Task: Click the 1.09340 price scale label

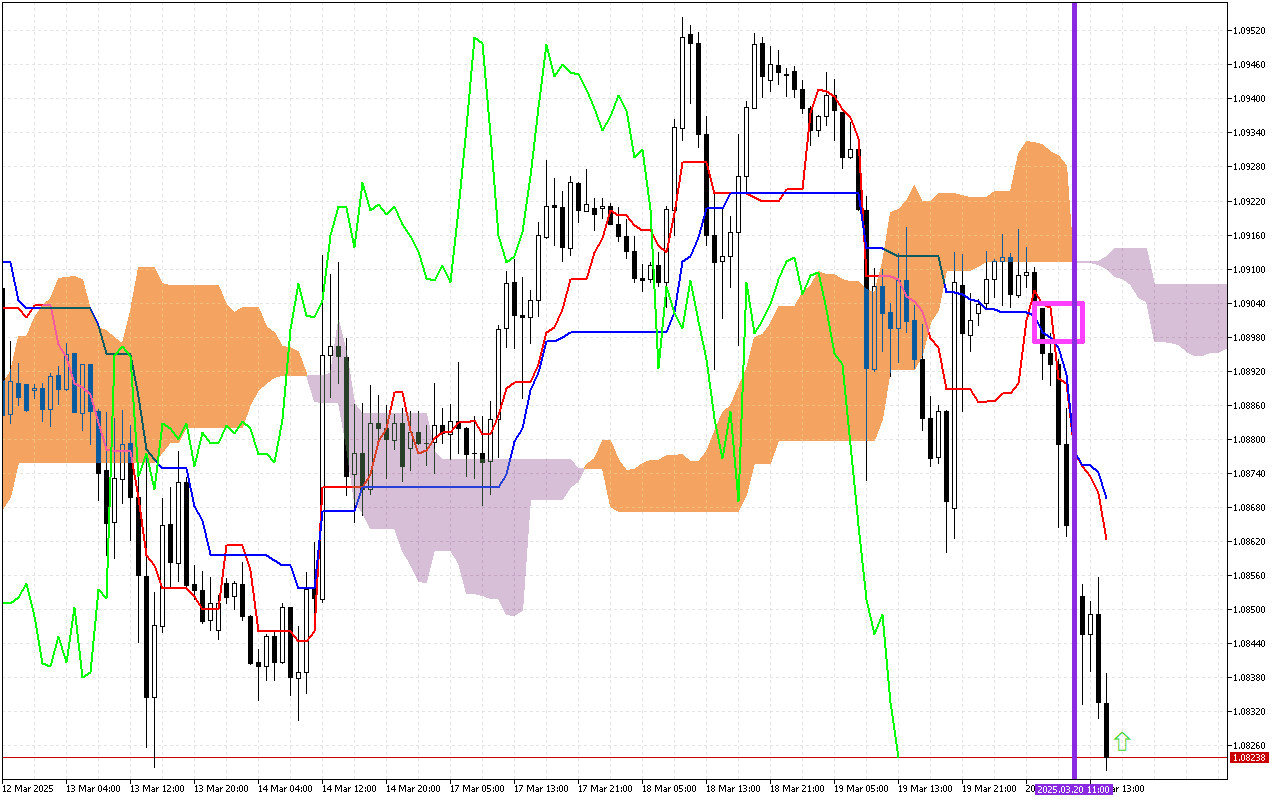Action: [1251, 132]
